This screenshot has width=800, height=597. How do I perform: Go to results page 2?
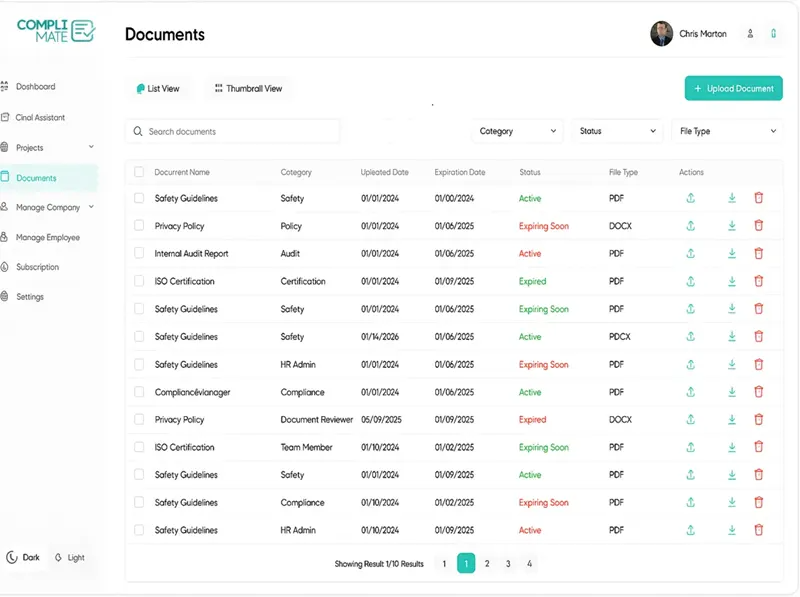tap(487, 563)
